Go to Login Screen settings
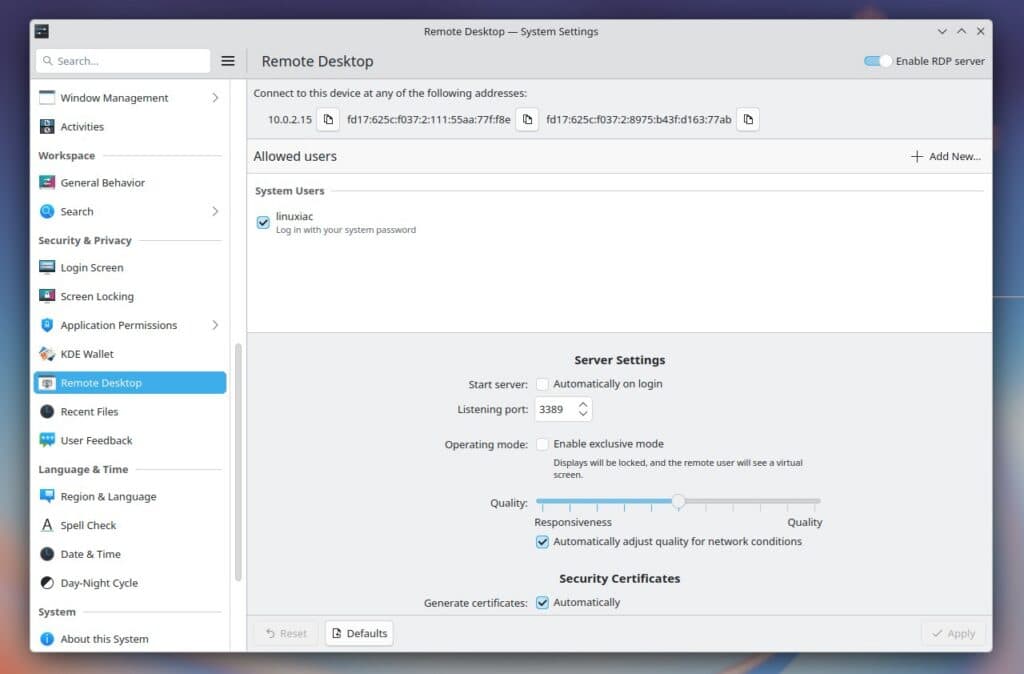1024x674 pixels. pos(130,267)
